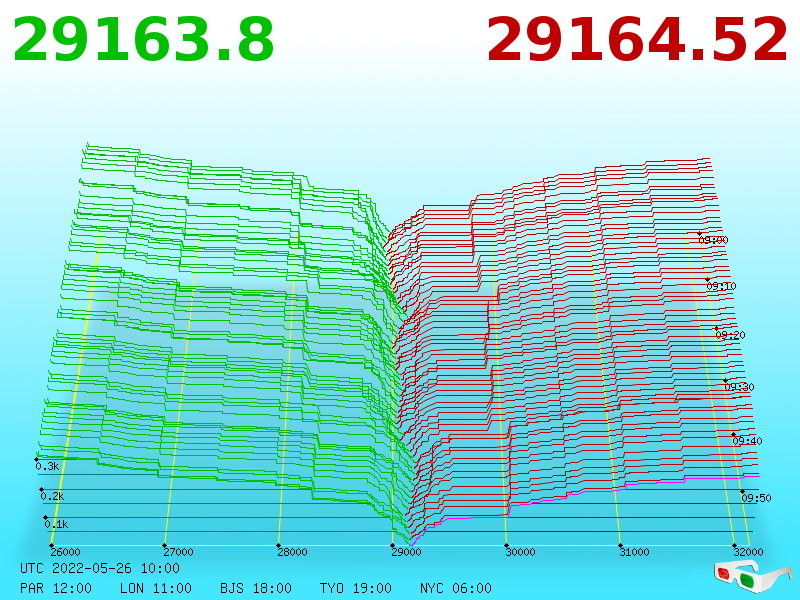The width and height of the screenshot is (800, 600).
Task: Select the 31000 price axis label
Action: (x=634, y=552)
